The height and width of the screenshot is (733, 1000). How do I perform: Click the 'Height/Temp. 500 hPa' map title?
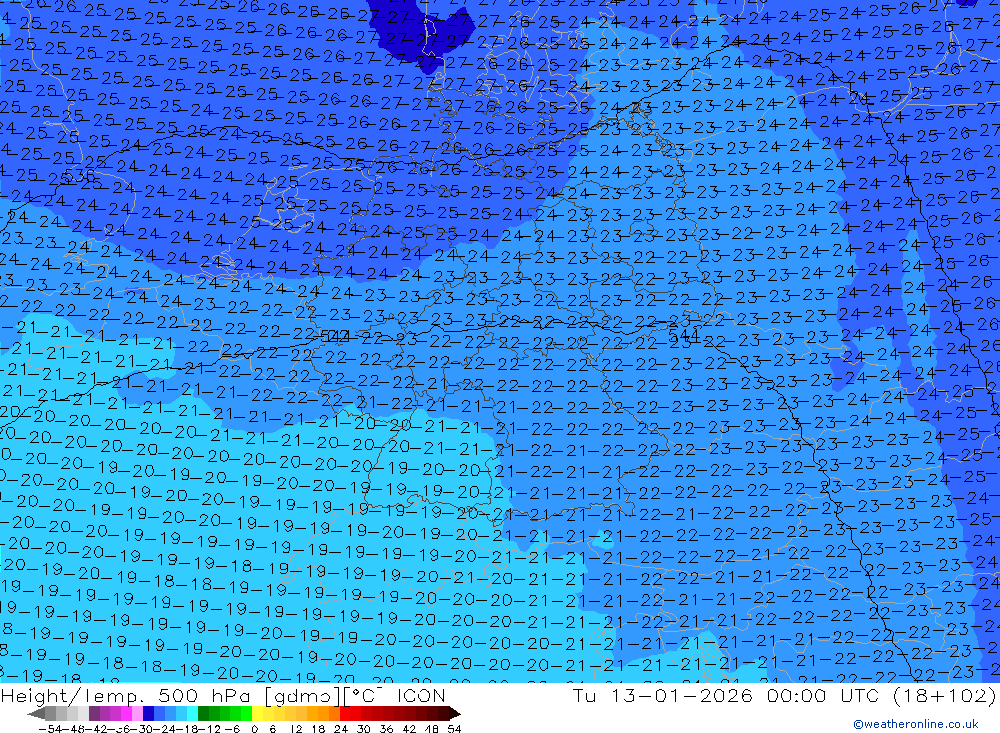pos(126,695)
